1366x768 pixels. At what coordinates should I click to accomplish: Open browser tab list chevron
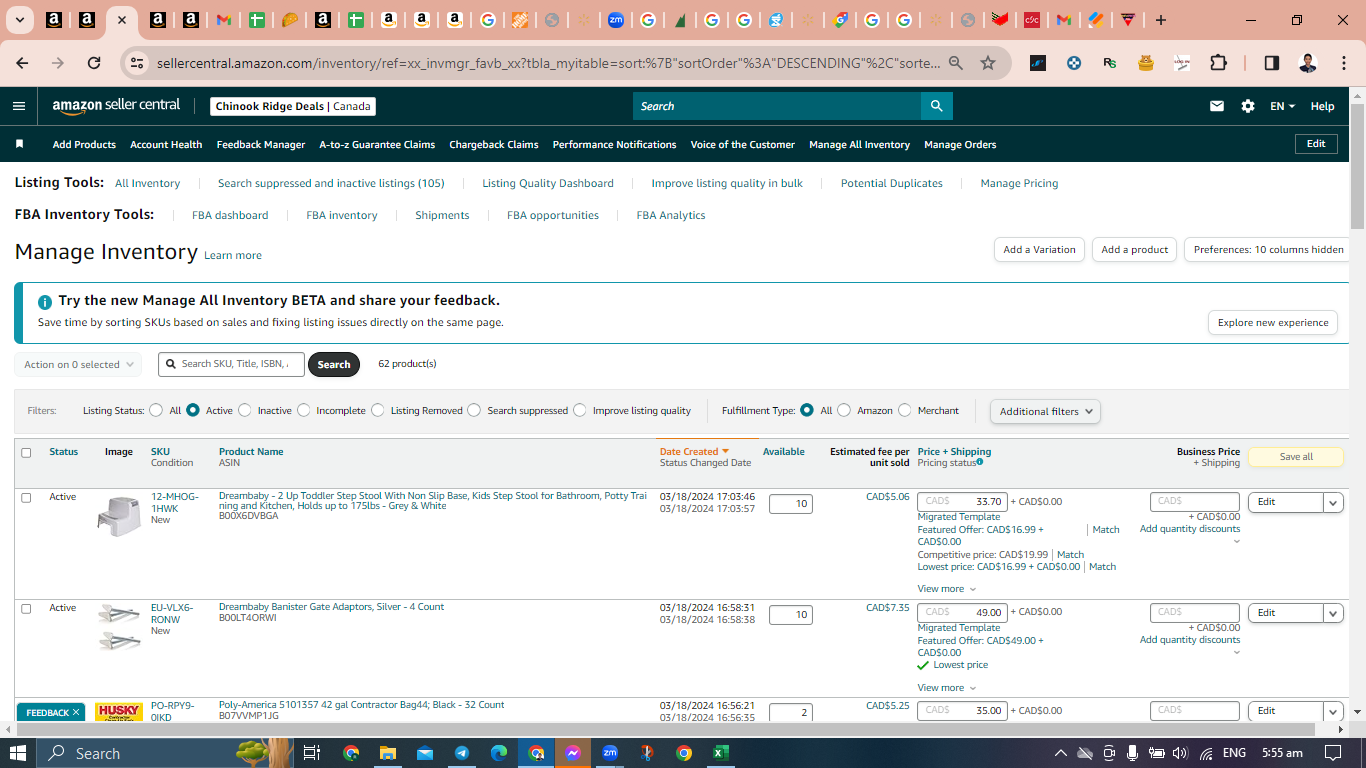(19, 20)
